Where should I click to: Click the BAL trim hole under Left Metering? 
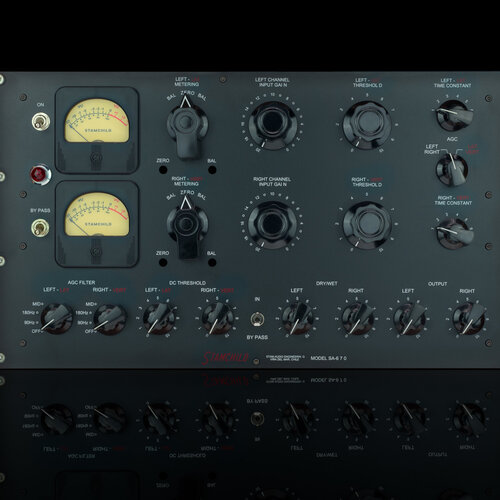pyautogui.click(x=212, y=170)
